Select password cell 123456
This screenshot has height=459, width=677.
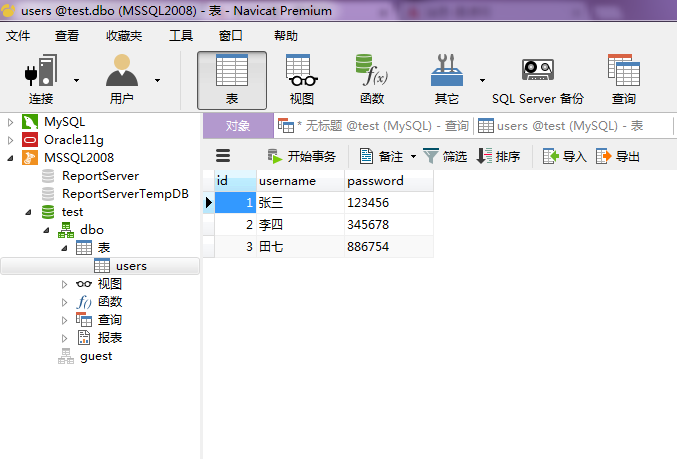coord(389,203)
